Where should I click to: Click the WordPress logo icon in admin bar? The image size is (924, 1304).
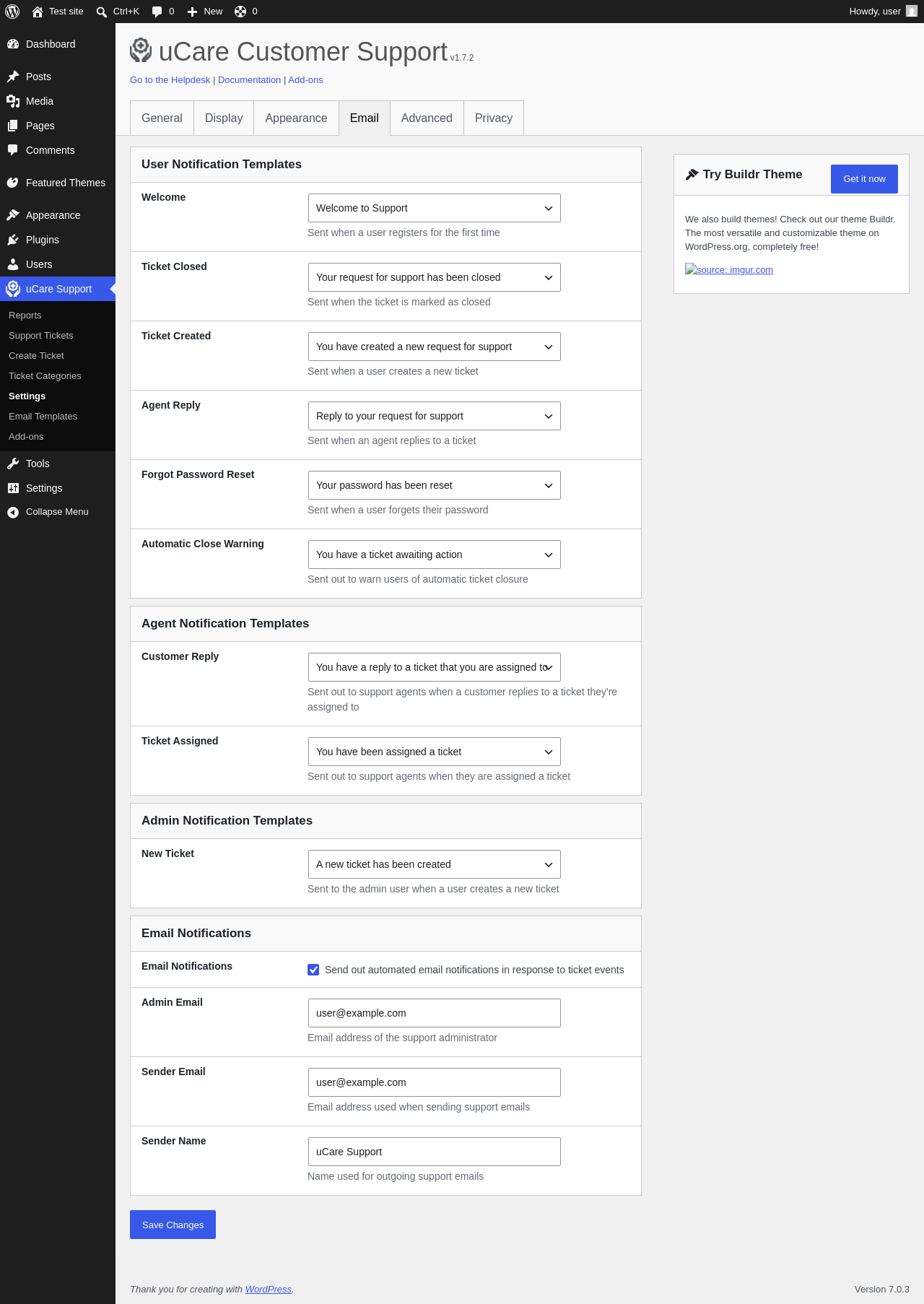pyautogui.click(x=12, y=12)
